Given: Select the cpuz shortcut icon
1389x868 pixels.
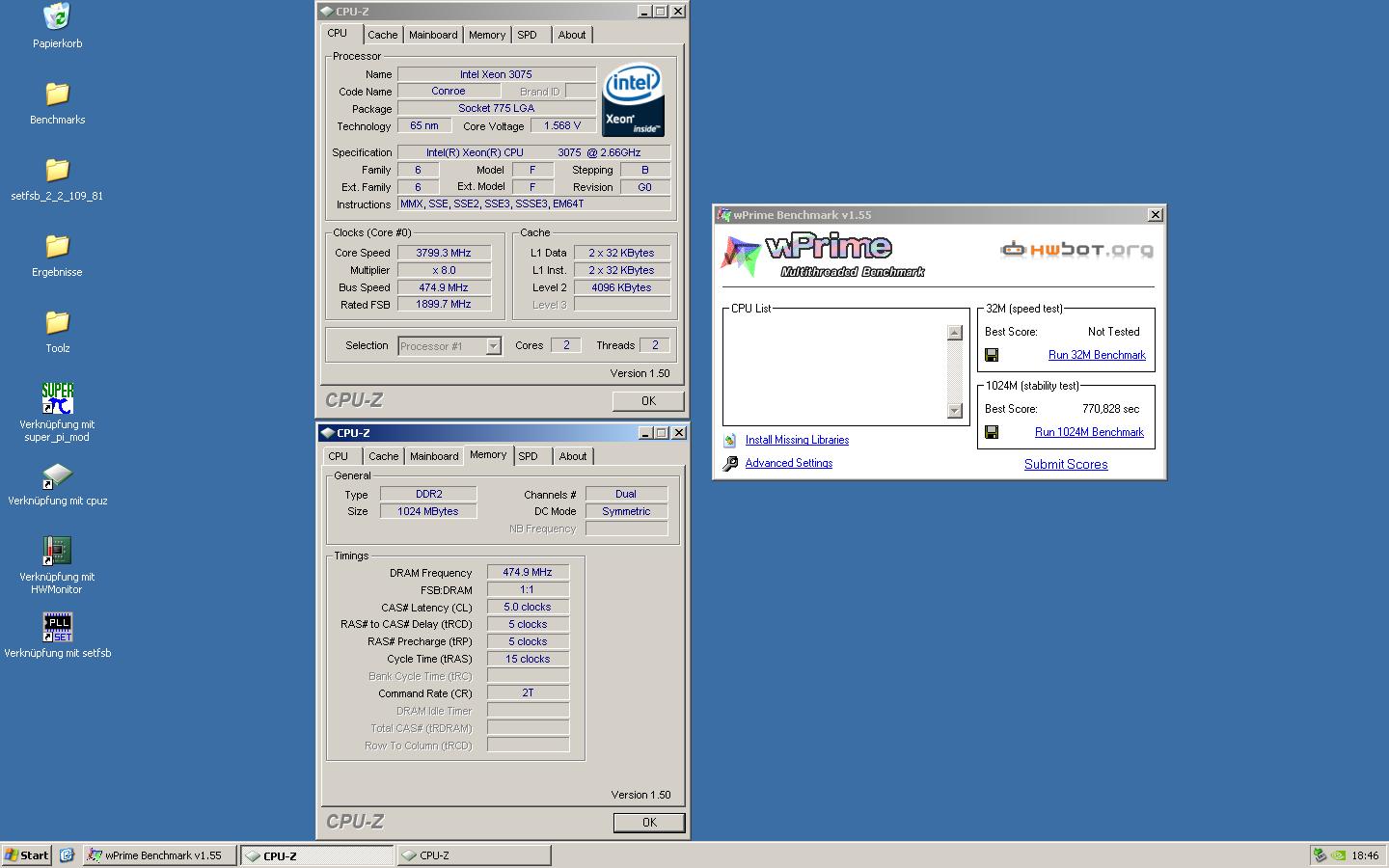Looking at the screenshot, I should [x=57, y=476].
